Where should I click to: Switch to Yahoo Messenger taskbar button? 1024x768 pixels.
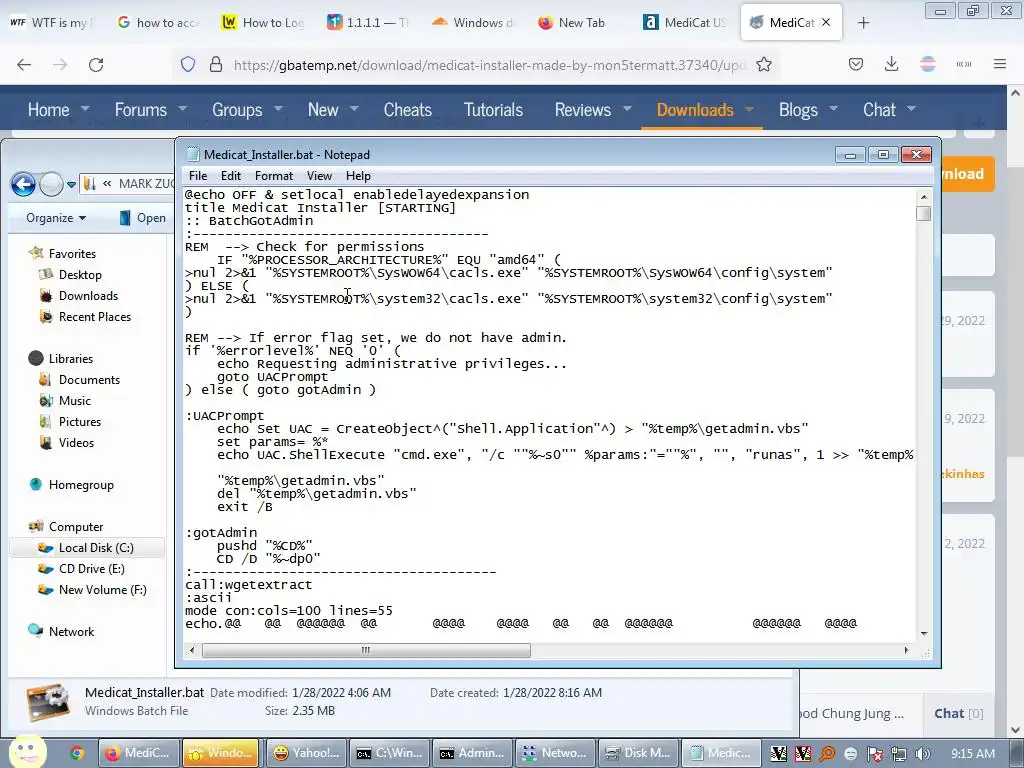pyautogui.click(x=307, y=753)
